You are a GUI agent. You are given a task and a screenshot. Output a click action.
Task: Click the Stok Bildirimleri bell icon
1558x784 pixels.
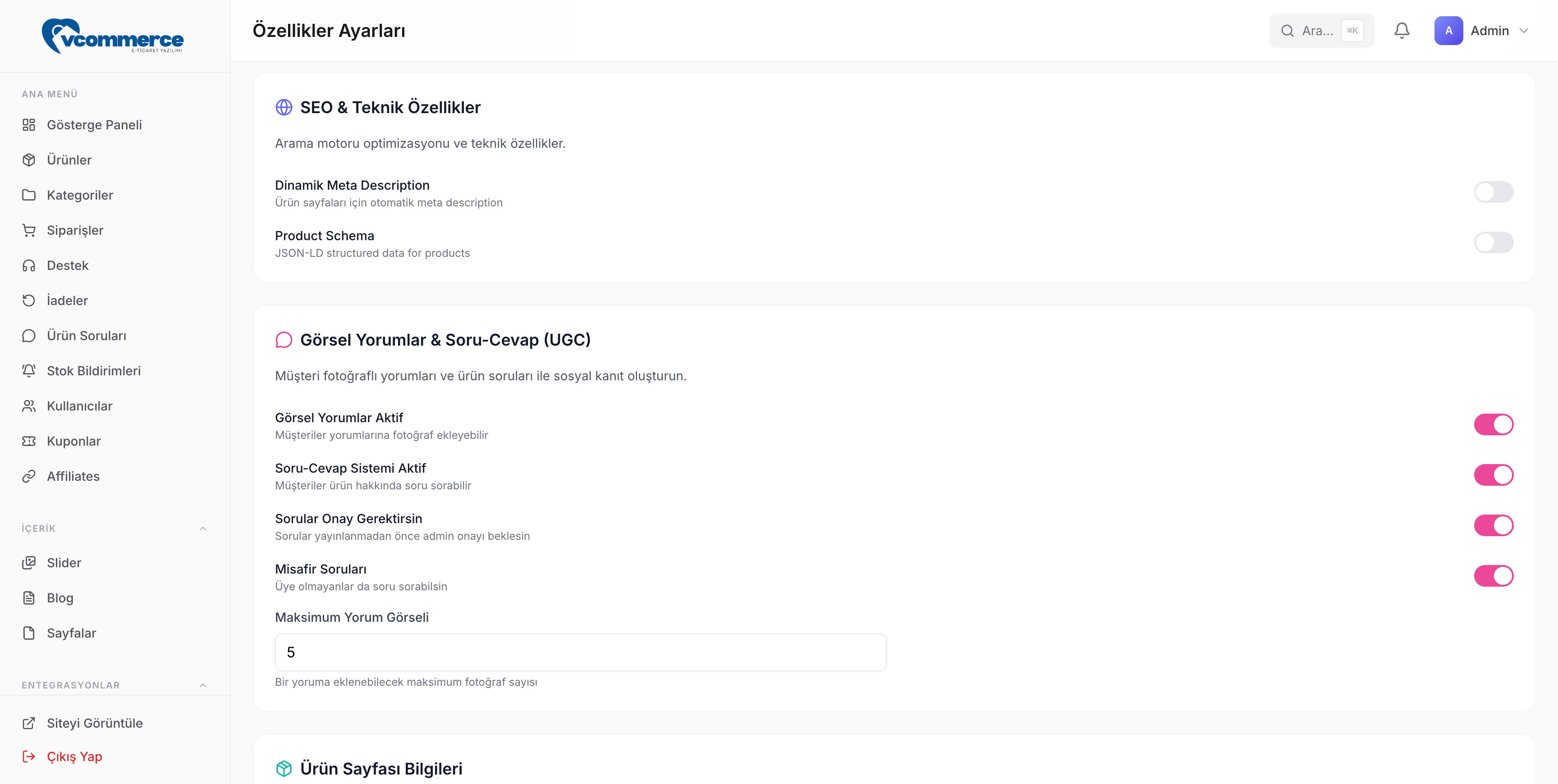pos(29,370)
